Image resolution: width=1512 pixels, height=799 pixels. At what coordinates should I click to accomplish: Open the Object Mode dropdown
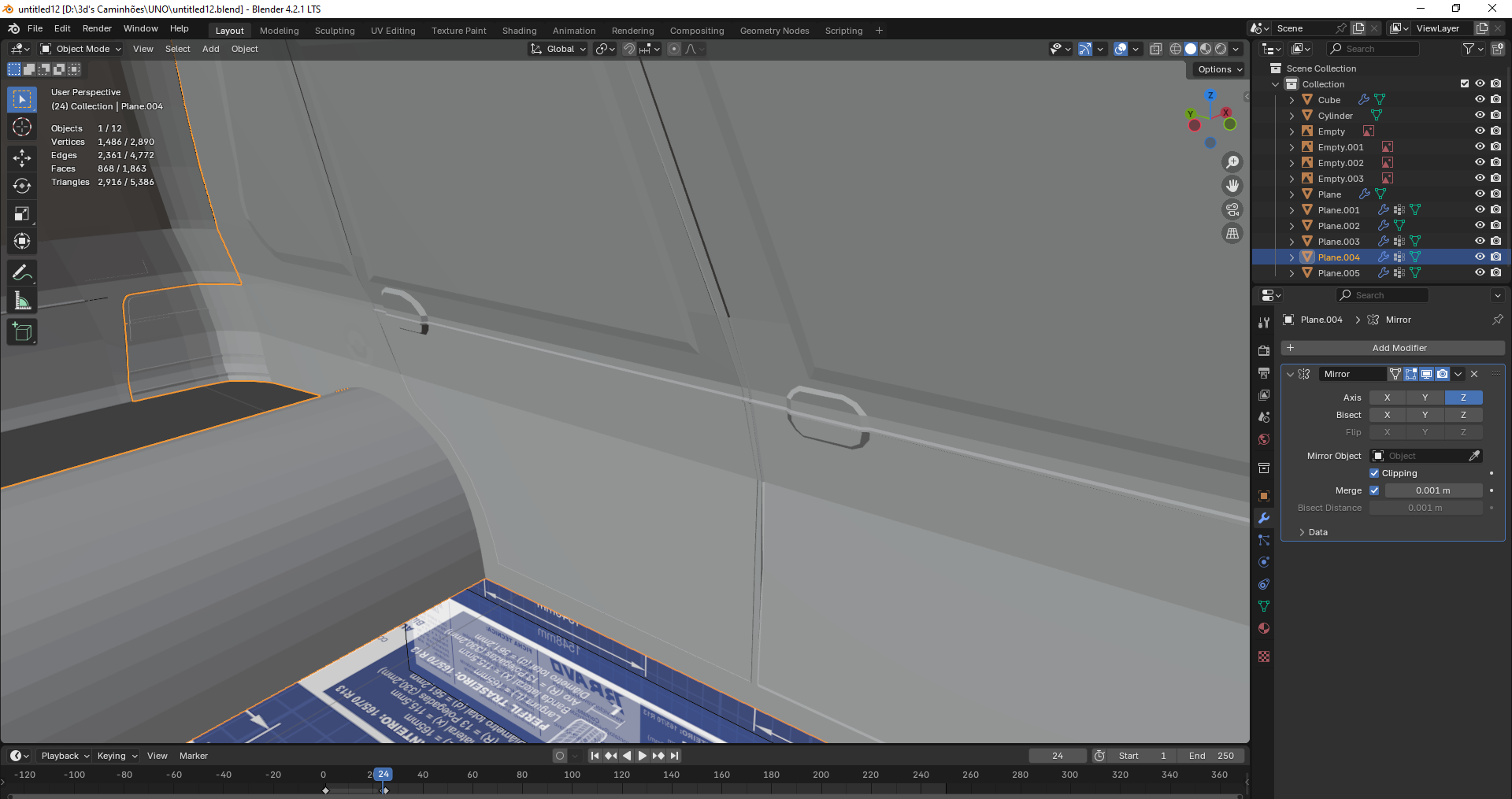81,49
